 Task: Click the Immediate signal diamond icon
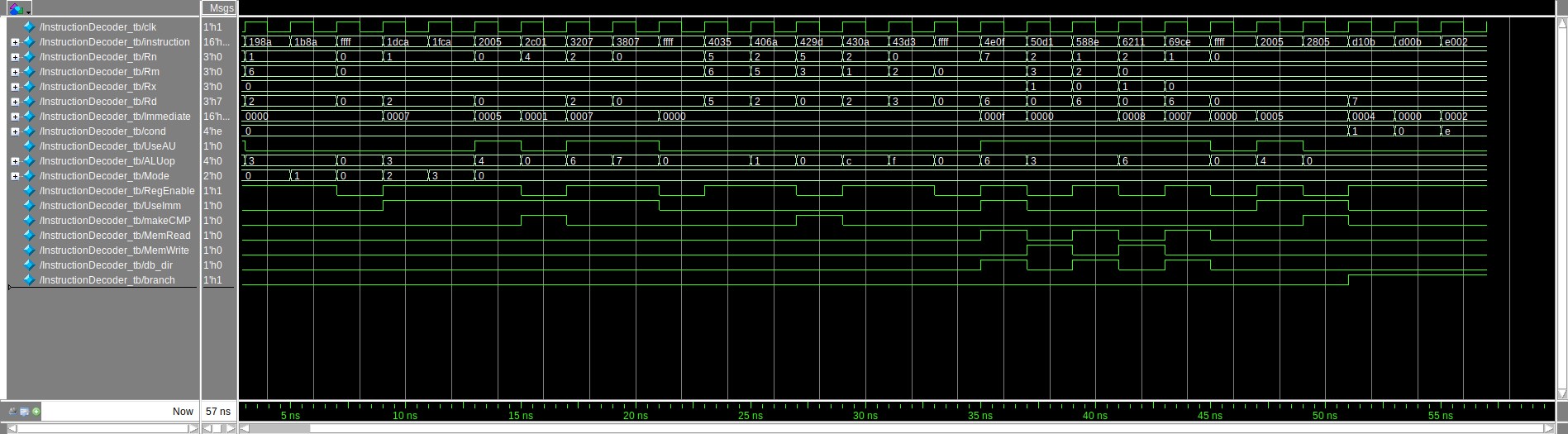[30, 117]
